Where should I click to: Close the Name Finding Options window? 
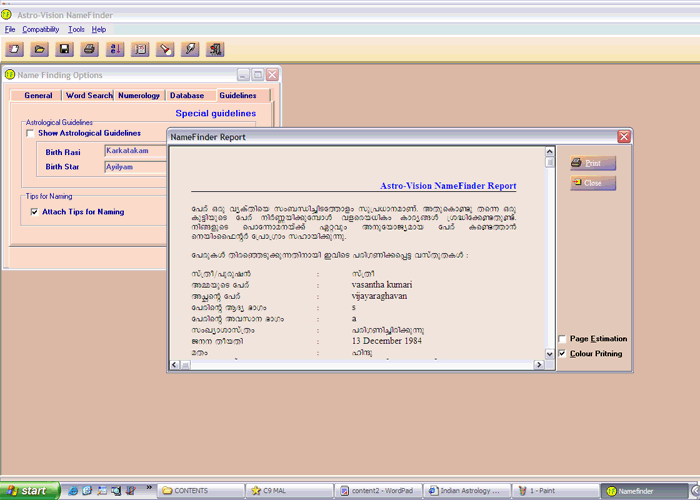[x=272, y=75]
